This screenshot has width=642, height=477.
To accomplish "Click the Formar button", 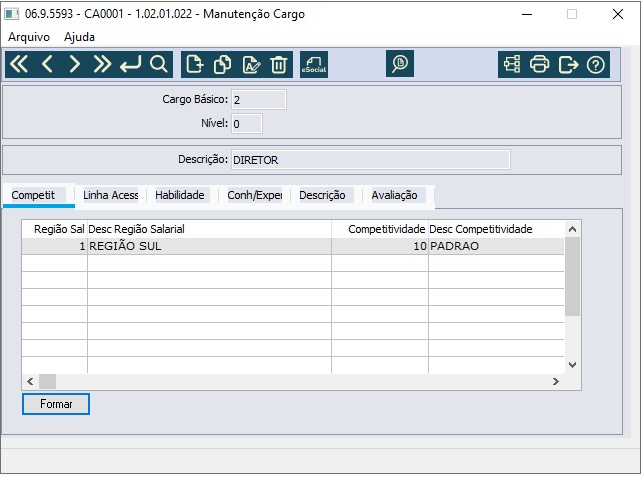I will (56, 404).
